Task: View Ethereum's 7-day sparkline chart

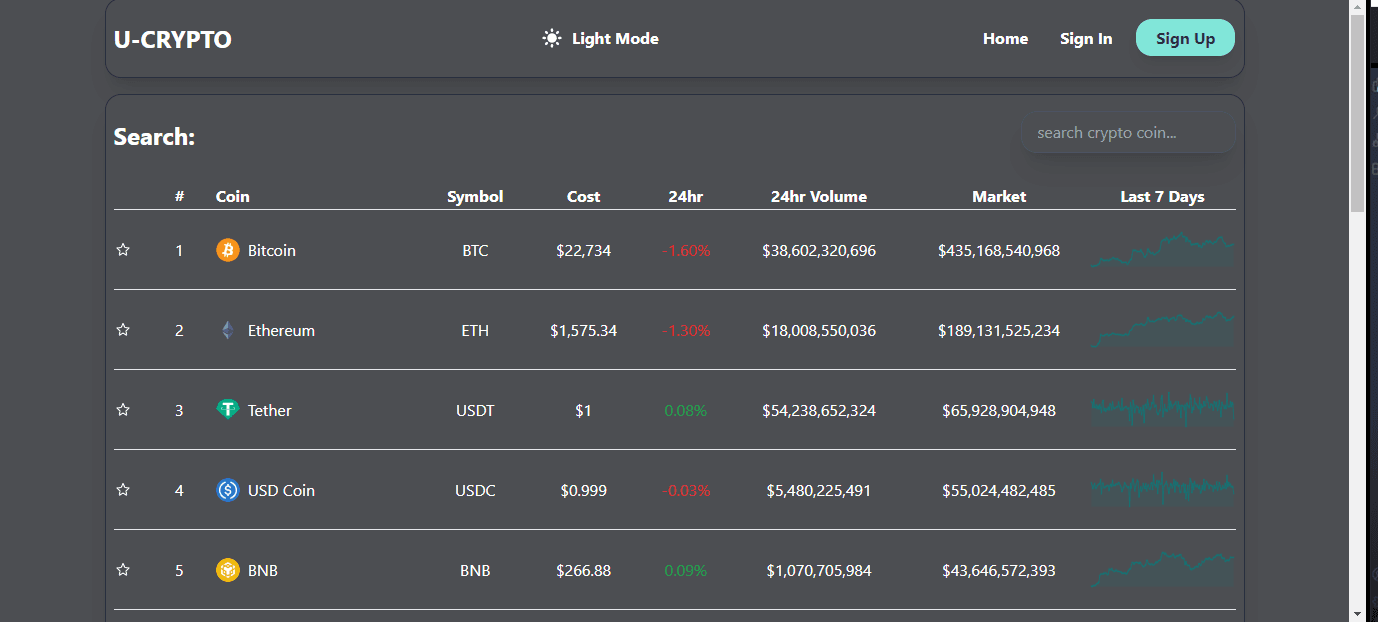Action: [x=1163, y=330]
